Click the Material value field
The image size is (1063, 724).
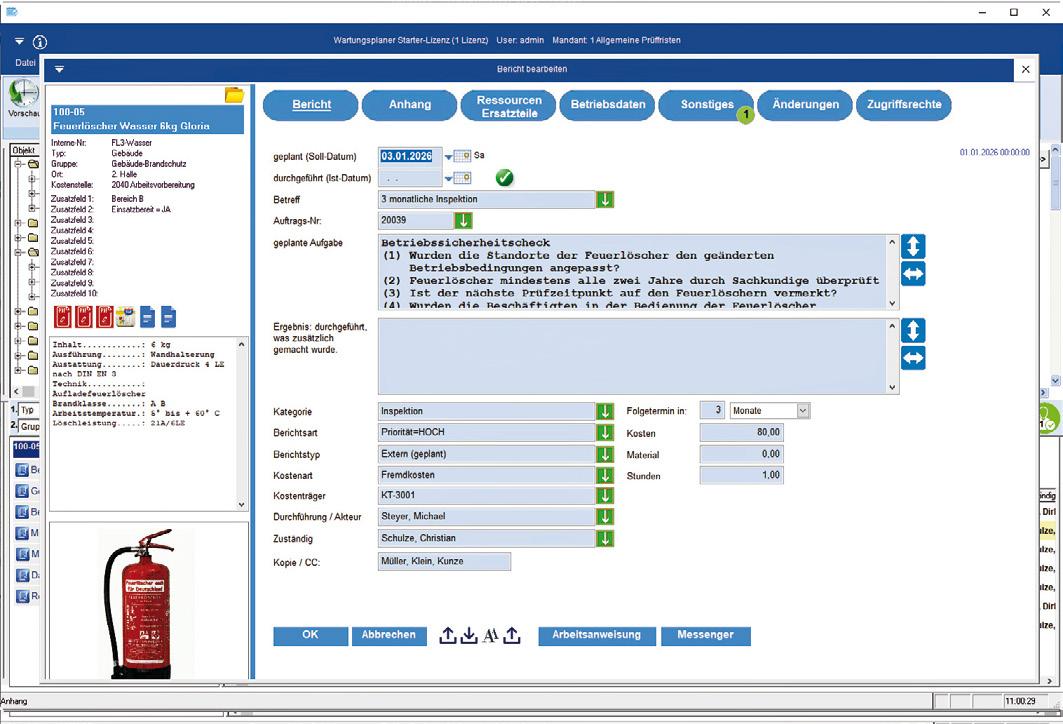coord(741,454)
